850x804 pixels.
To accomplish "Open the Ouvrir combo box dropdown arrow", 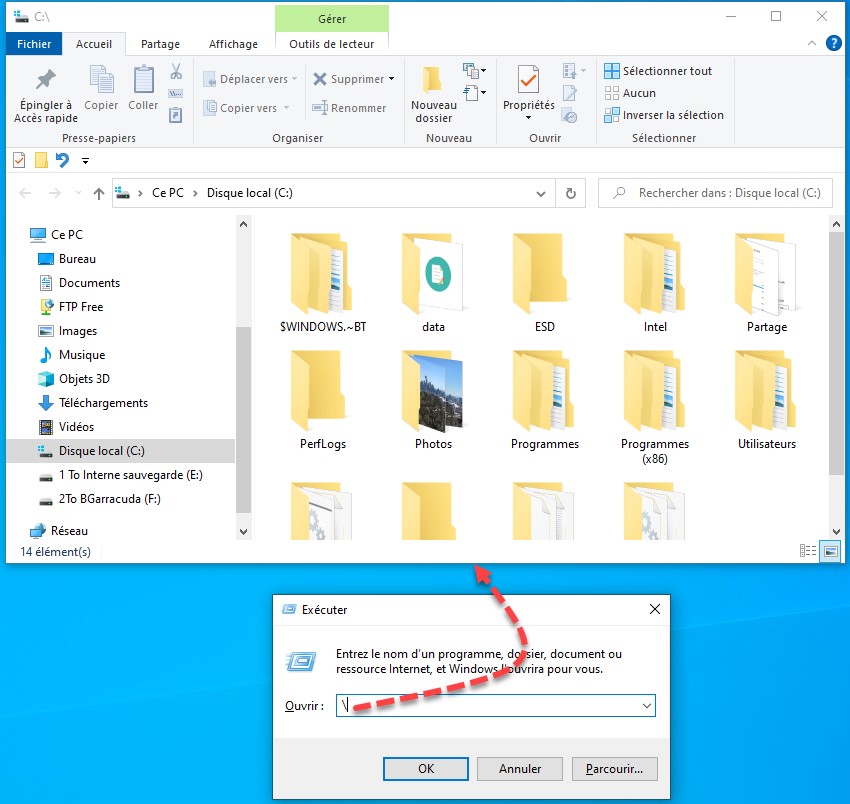I will point(644,706).
